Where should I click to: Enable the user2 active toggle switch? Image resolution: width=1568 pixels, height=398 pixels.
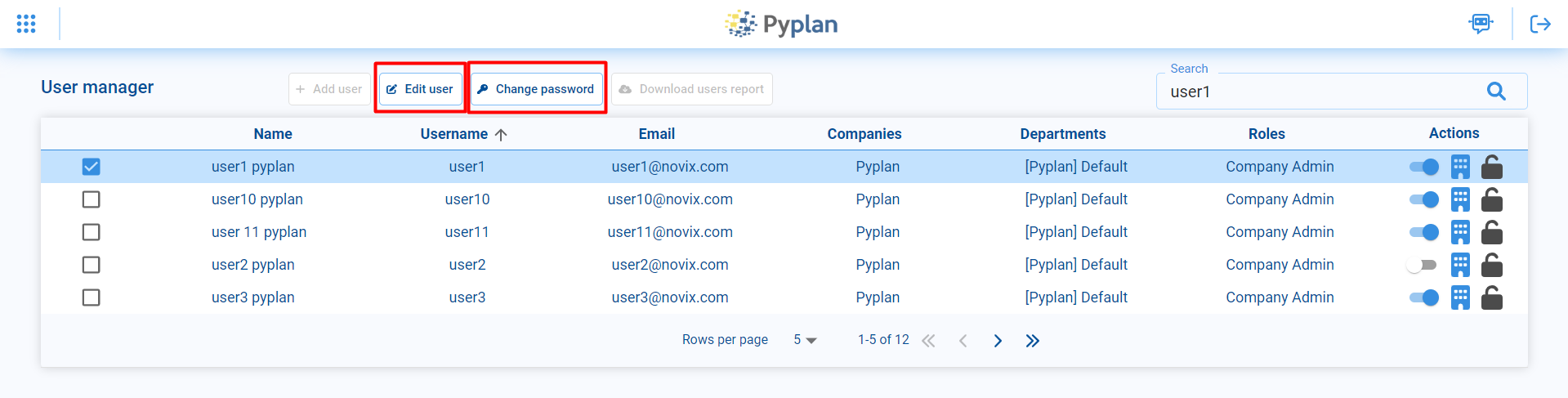point(1423,265)
